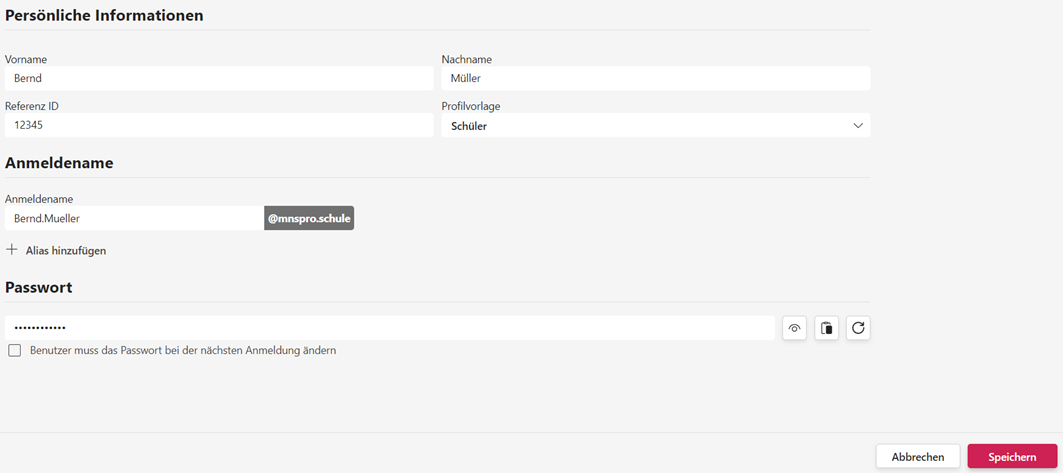Click the Profilvorlage chevron arrow

[x=858, y=126]
